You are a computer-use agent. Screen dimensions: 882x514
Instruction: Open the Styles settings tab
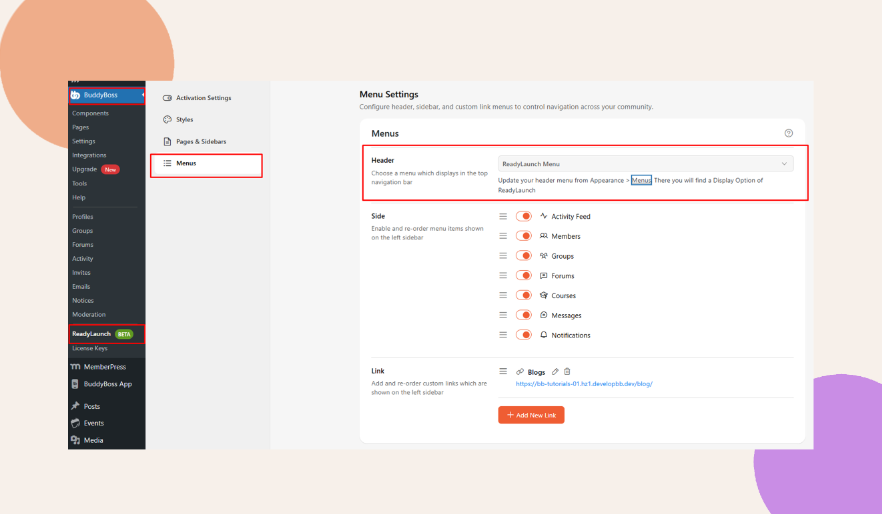click(x=184, y=119)
